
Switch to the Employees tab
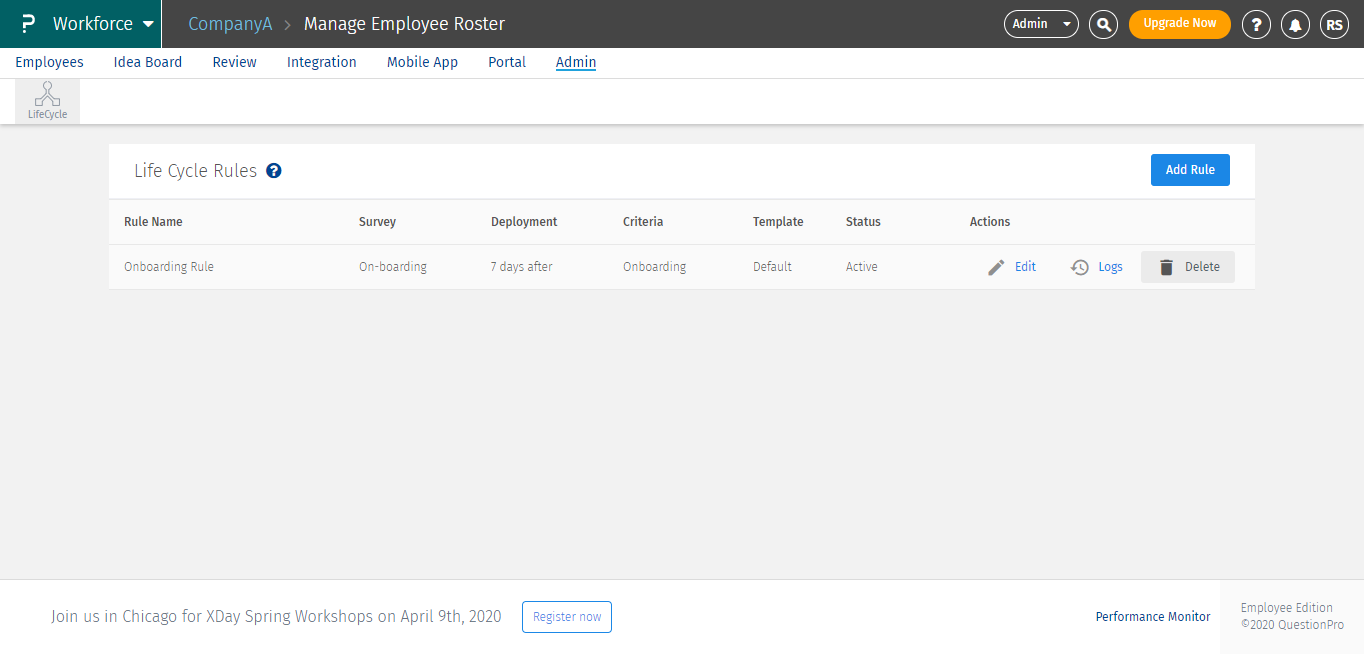click(x=49, y=62)
